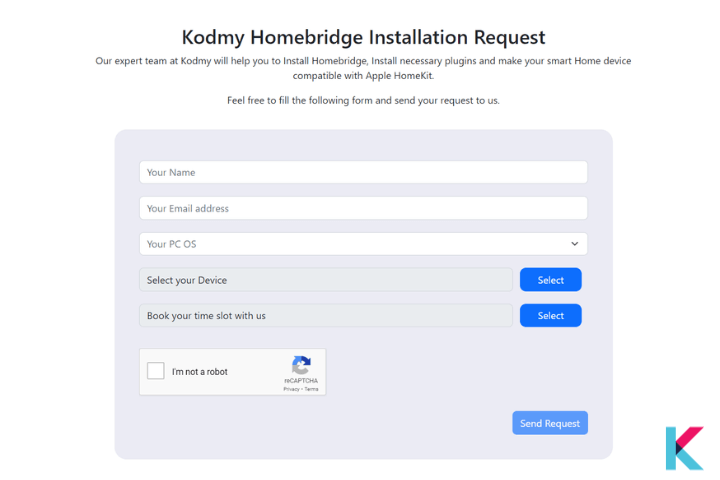Click the Select your Device field
This screenshot has width=720, height=480.
[326, 280]
